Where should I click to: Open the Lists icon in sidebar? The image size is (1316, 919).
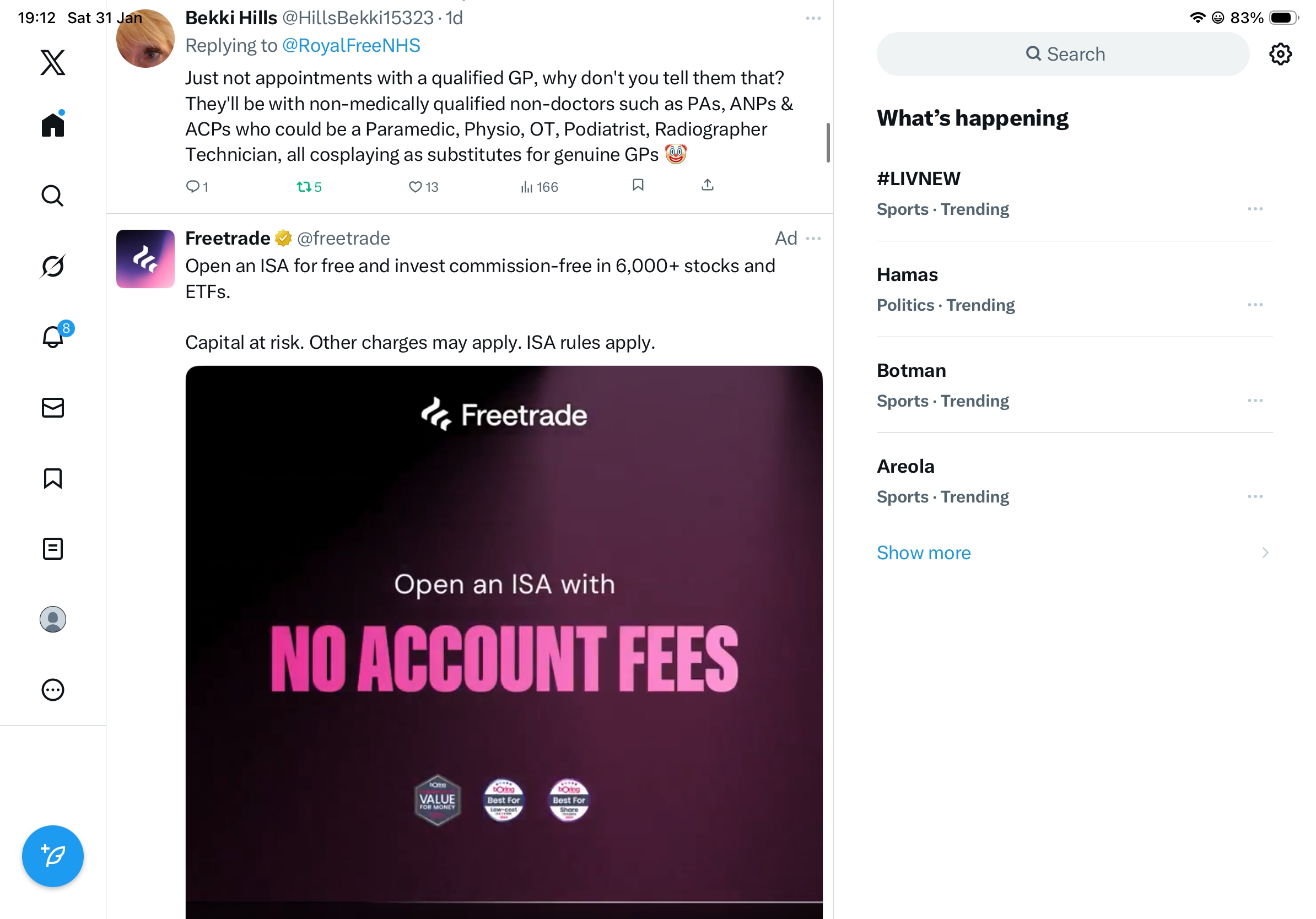click(53, 549)
